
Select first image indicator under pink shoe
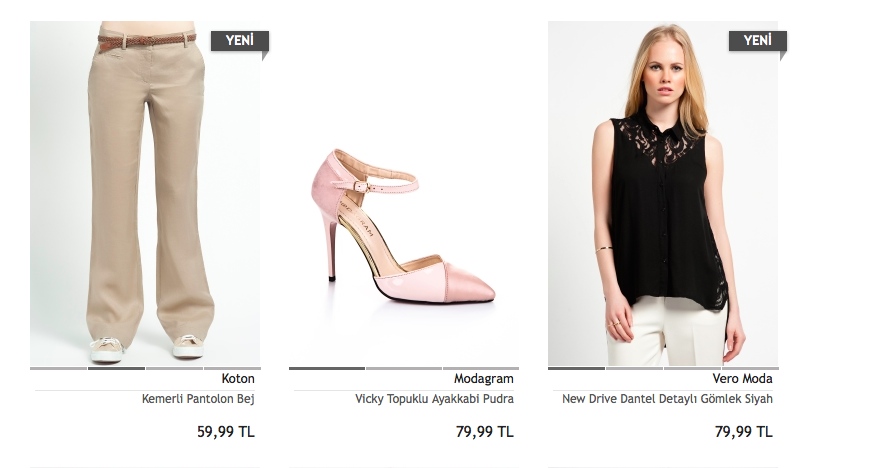(327, 368)
